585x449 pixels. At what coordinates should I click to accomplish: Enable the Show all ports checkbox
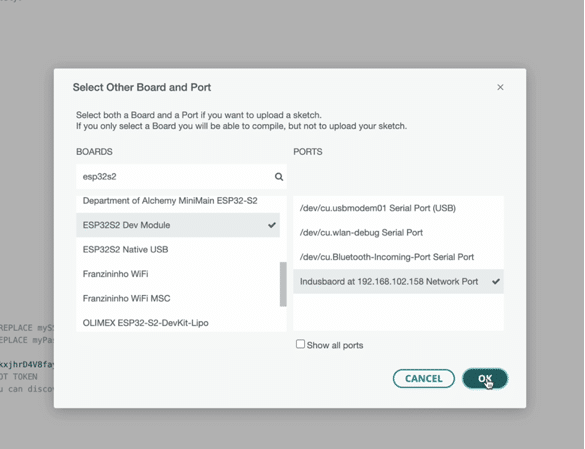click(x=300, y=344)
